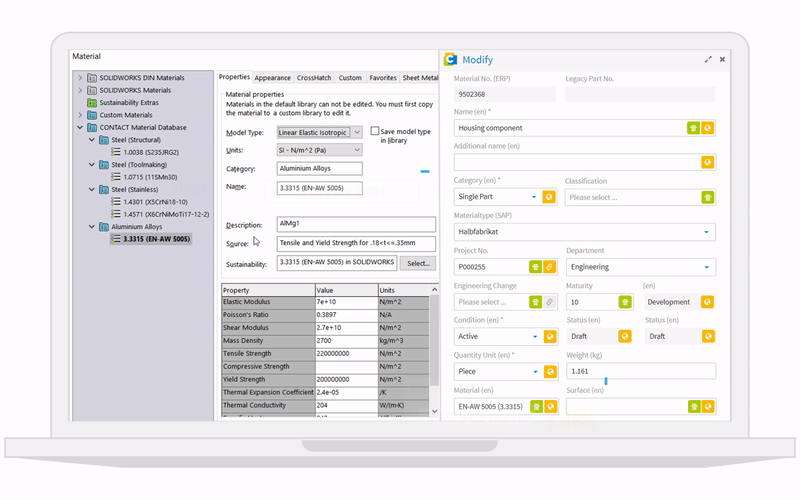The image size is (800, 500).
Task: Click orange globe icon beside Single Part category
Action: point(549,197)
